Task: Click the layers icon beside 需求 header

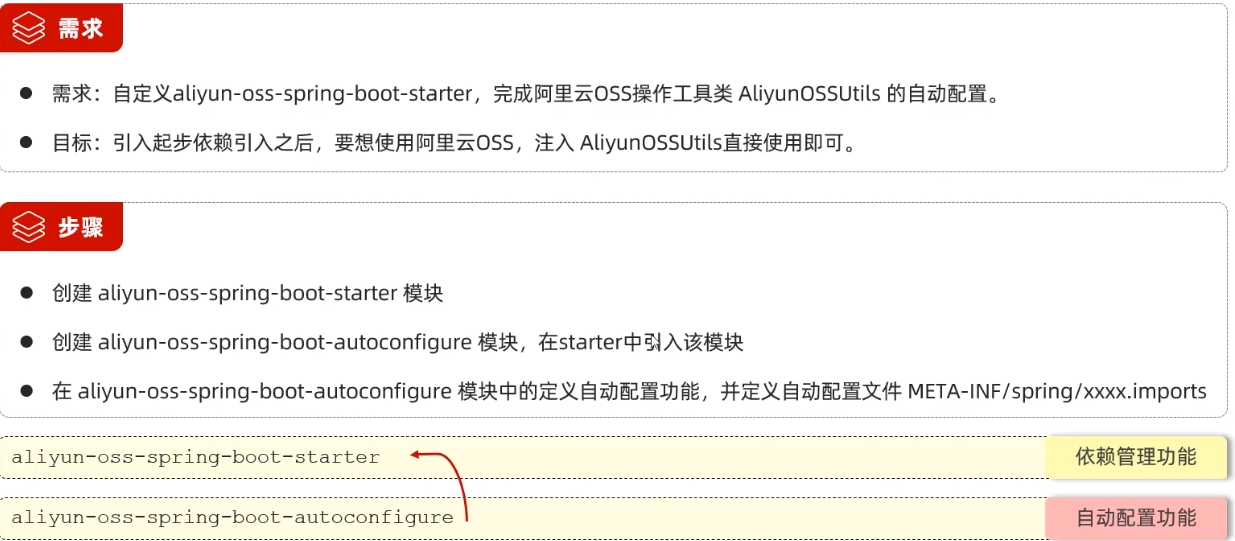Action: [x=28, y=29]
